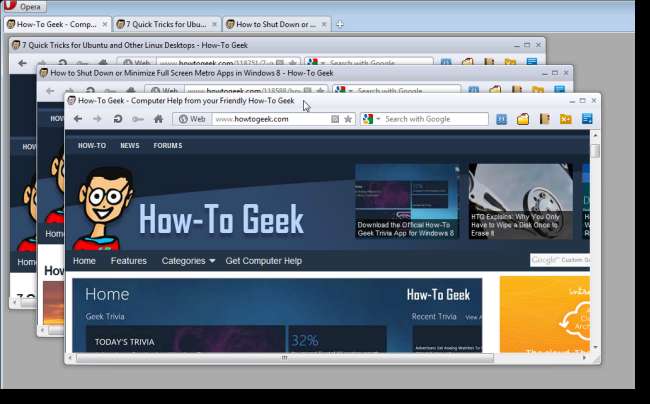Click the feed icon inside front window address bar

(x=335, y=119)
